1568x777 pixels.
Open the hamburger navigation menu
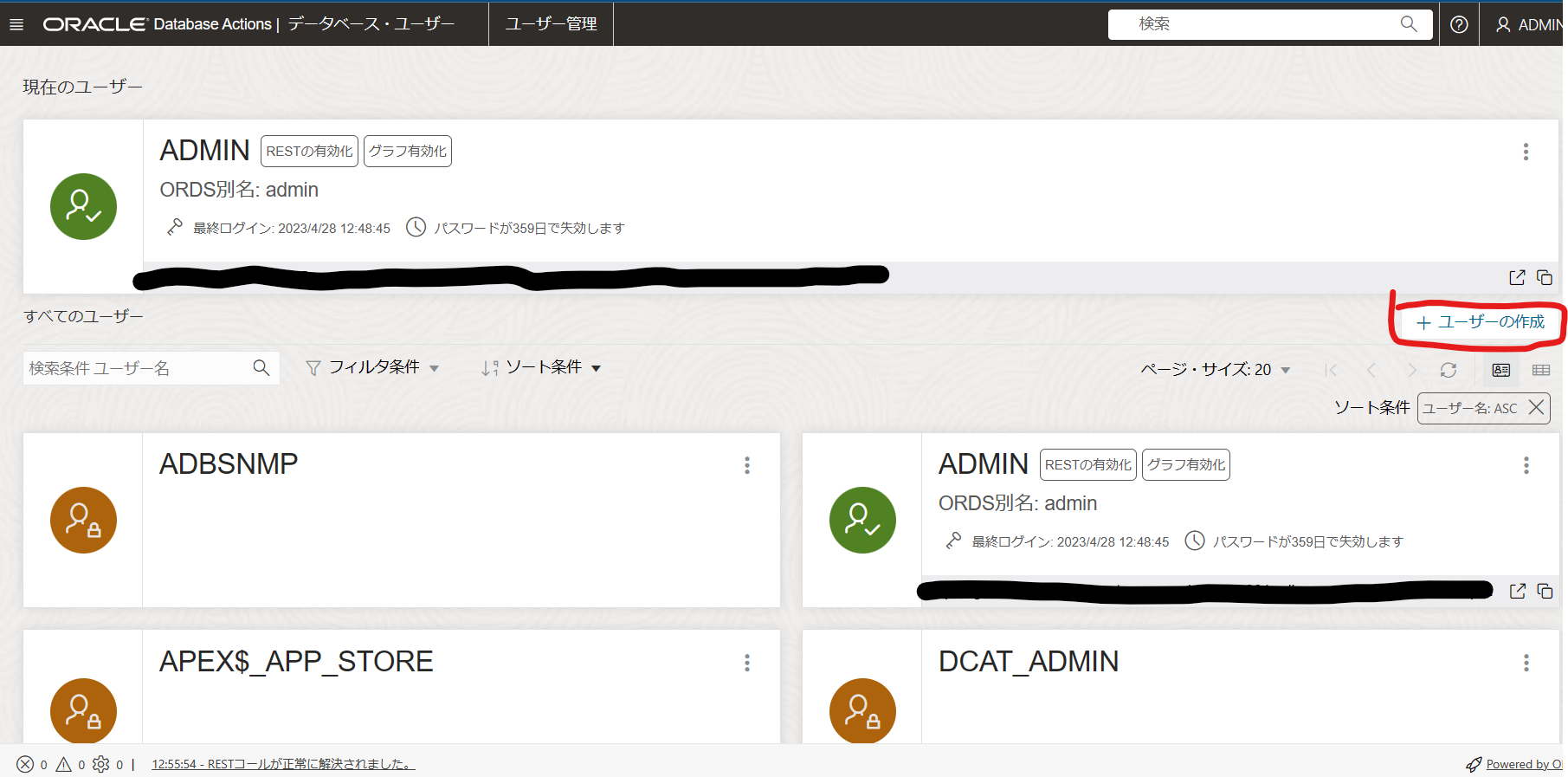(16, 24)
